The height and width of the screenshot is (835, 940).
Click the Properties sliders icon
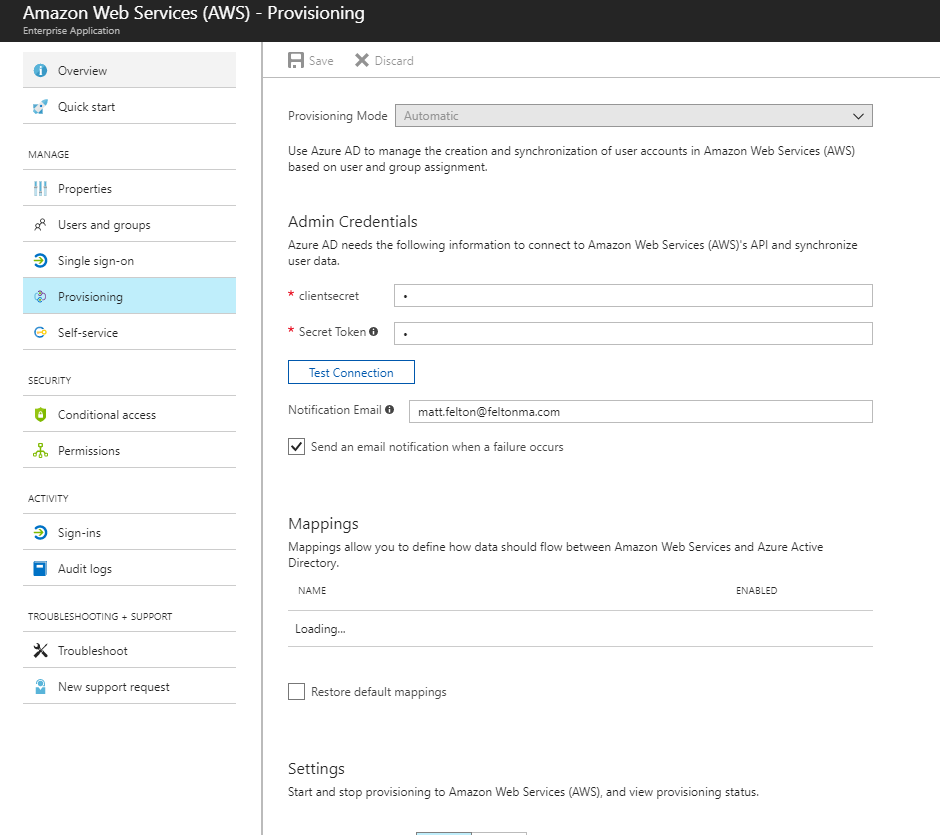click(40, 189)
